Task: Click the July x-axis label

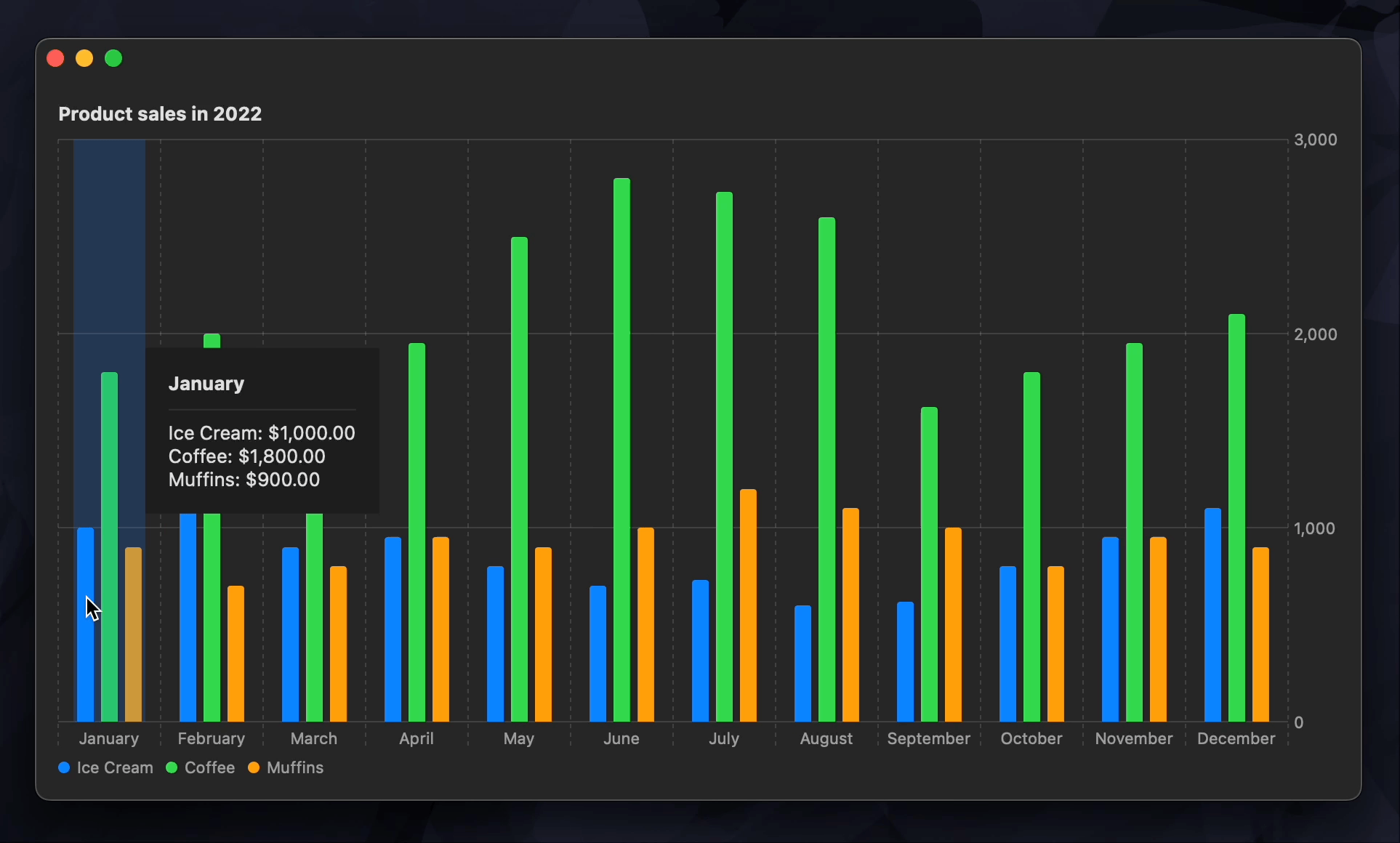Action: (x=724, y=738)
